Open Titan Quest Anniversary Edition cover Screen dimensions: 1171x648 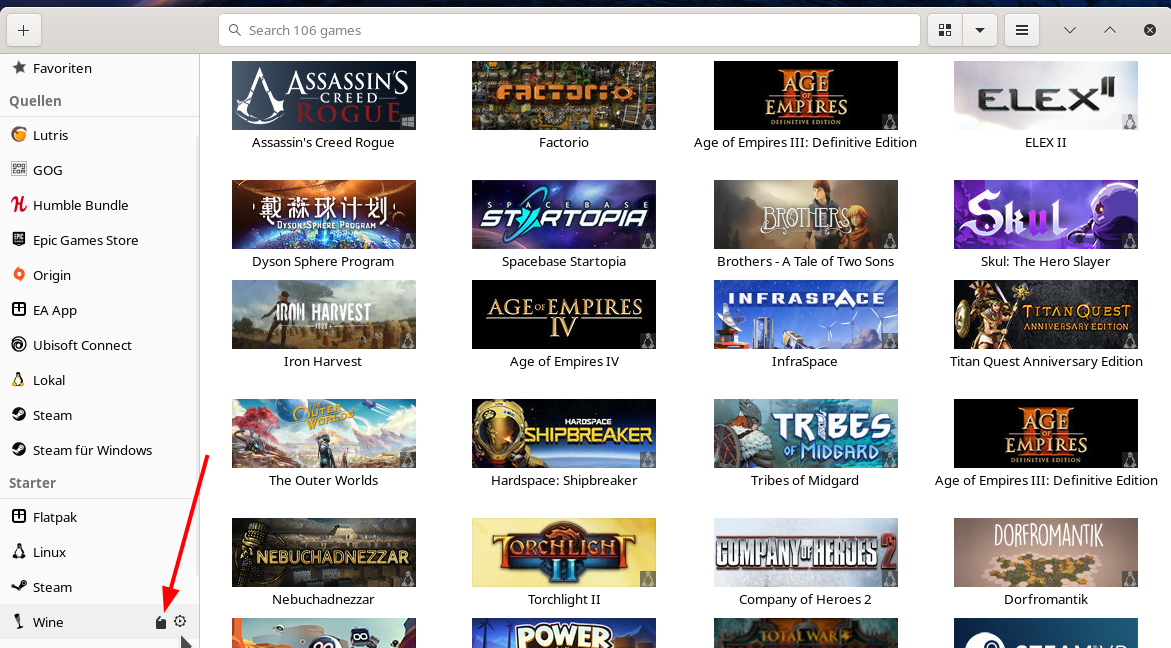pos(1046,314)
